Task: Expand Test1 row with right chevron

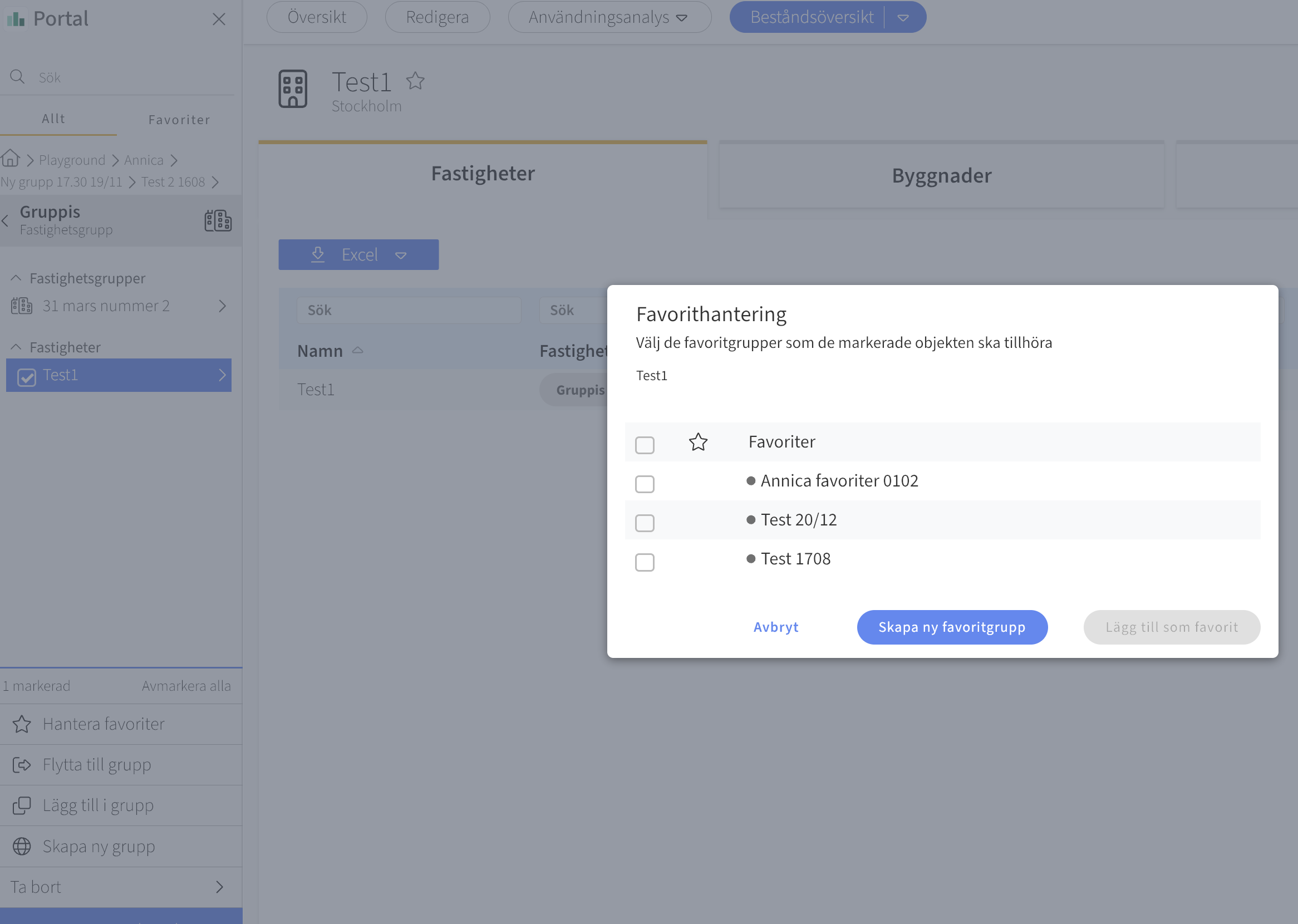Action: [223, 375]
